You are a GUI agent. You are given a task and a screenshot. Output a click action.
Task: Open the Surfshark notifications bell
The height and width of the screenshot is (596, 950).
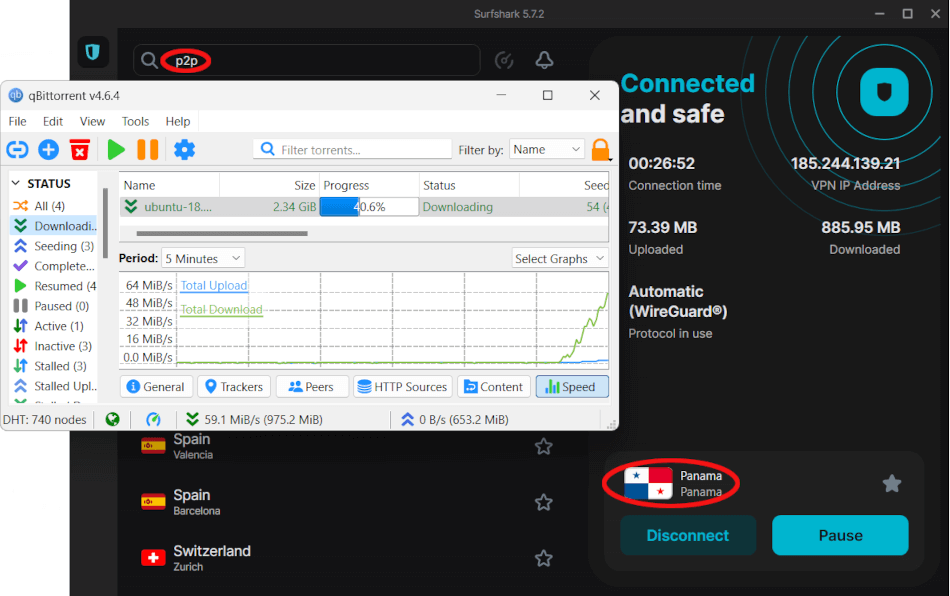coord(544,60)
